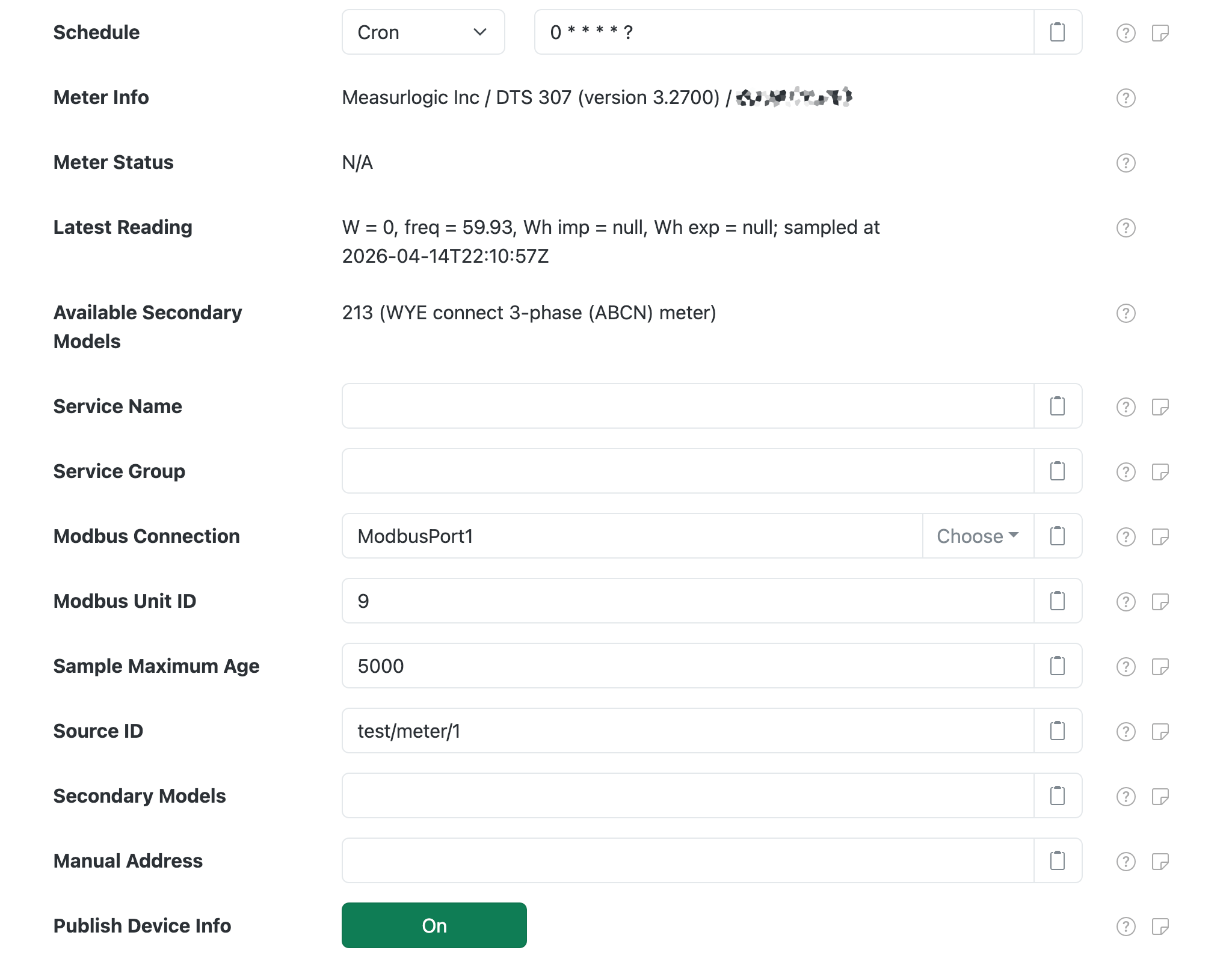Open the Choose dropdown for Modbus Connection
Viewport: 1232px width, 962px height.
976,536
